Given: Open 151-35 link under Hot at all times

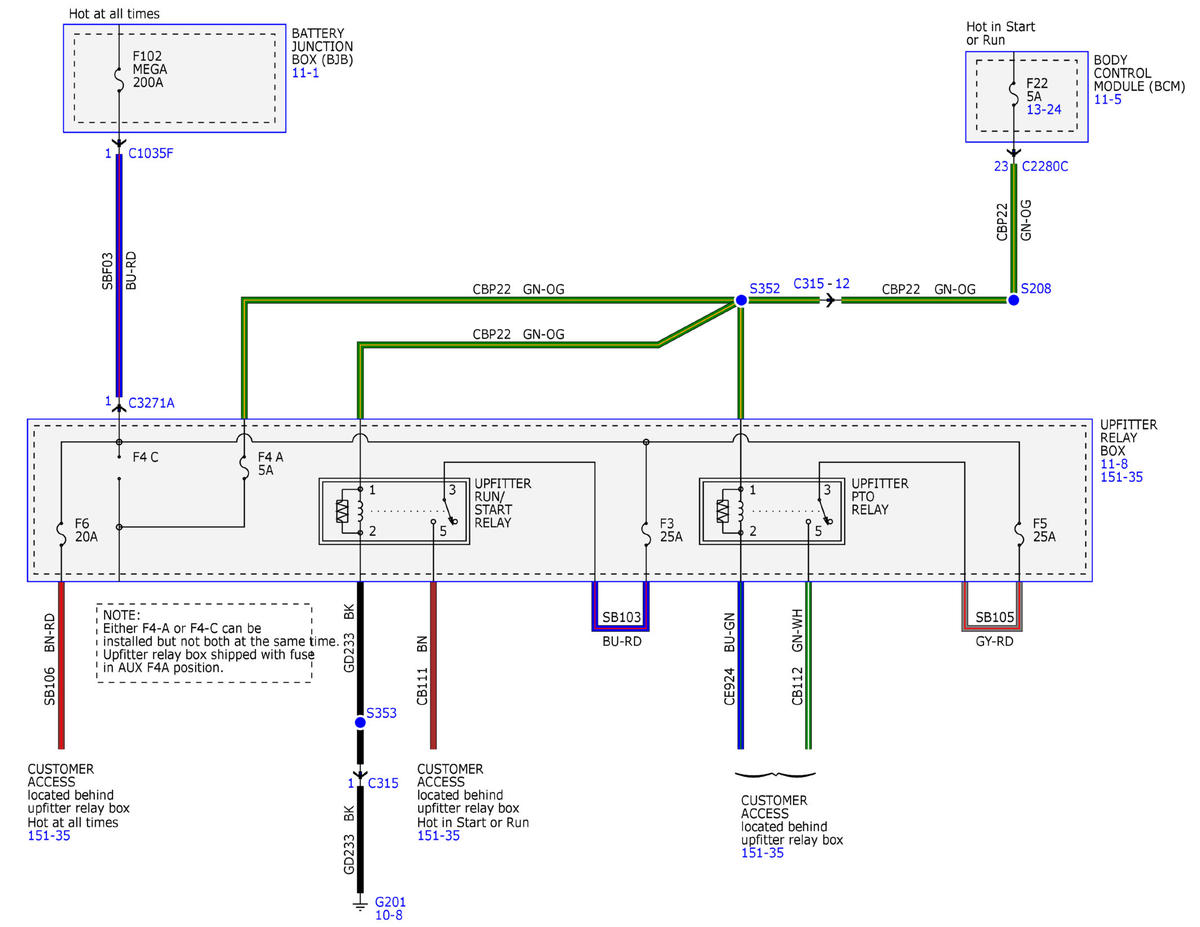Looking at the screenshot, I should pos(49,835).
